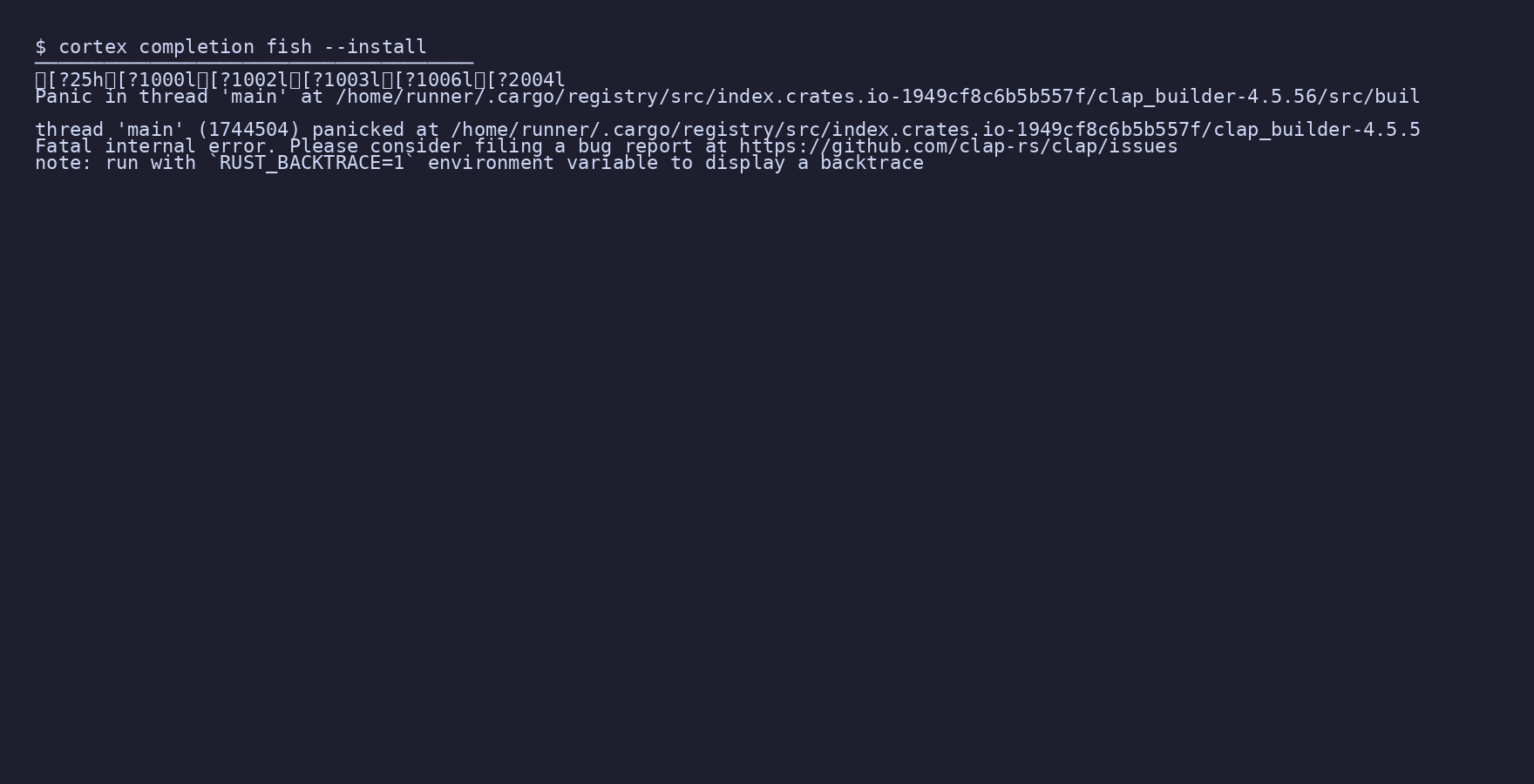Click the [?25h escape sequence
1534x784 pixels.
(75, 80)
